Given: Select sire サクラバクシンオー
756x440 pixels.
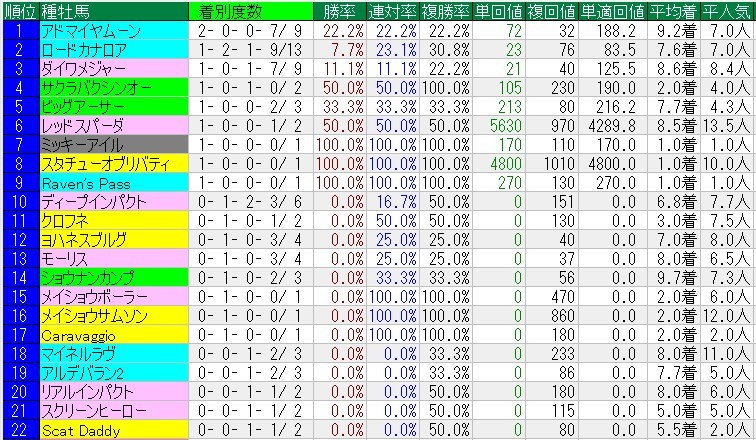Looking at the screenshot, I should [114, 88].
